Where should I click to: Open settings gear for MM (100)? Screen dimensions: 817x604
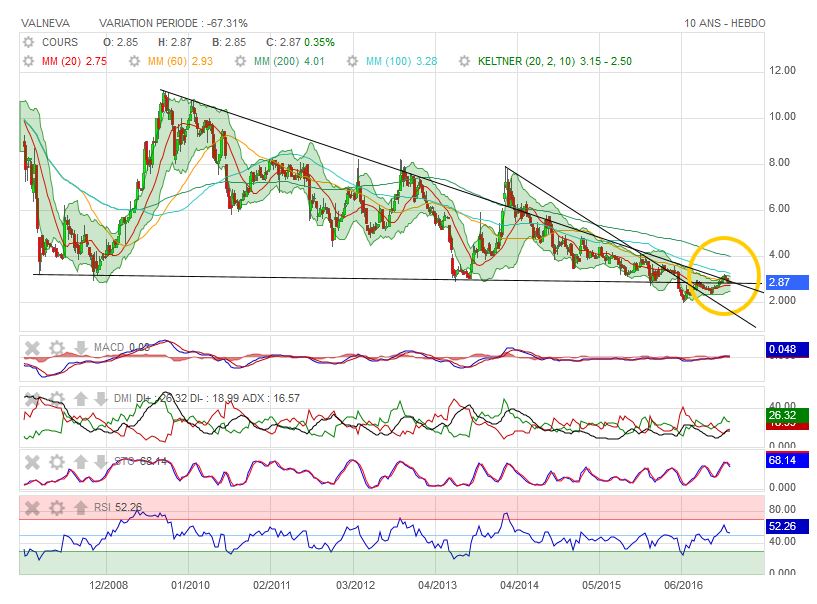coord(353,61)
